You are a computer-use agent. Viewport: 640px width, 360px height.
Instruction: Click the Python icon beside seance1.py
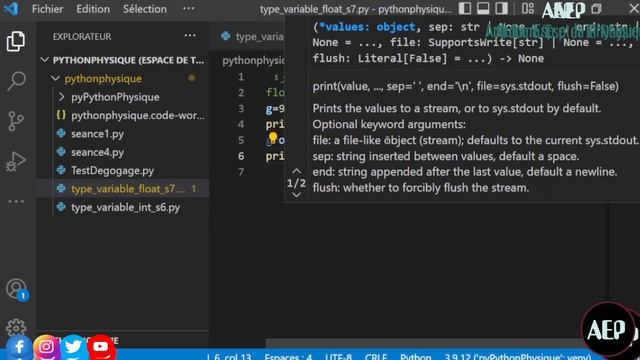coord(61,133)
